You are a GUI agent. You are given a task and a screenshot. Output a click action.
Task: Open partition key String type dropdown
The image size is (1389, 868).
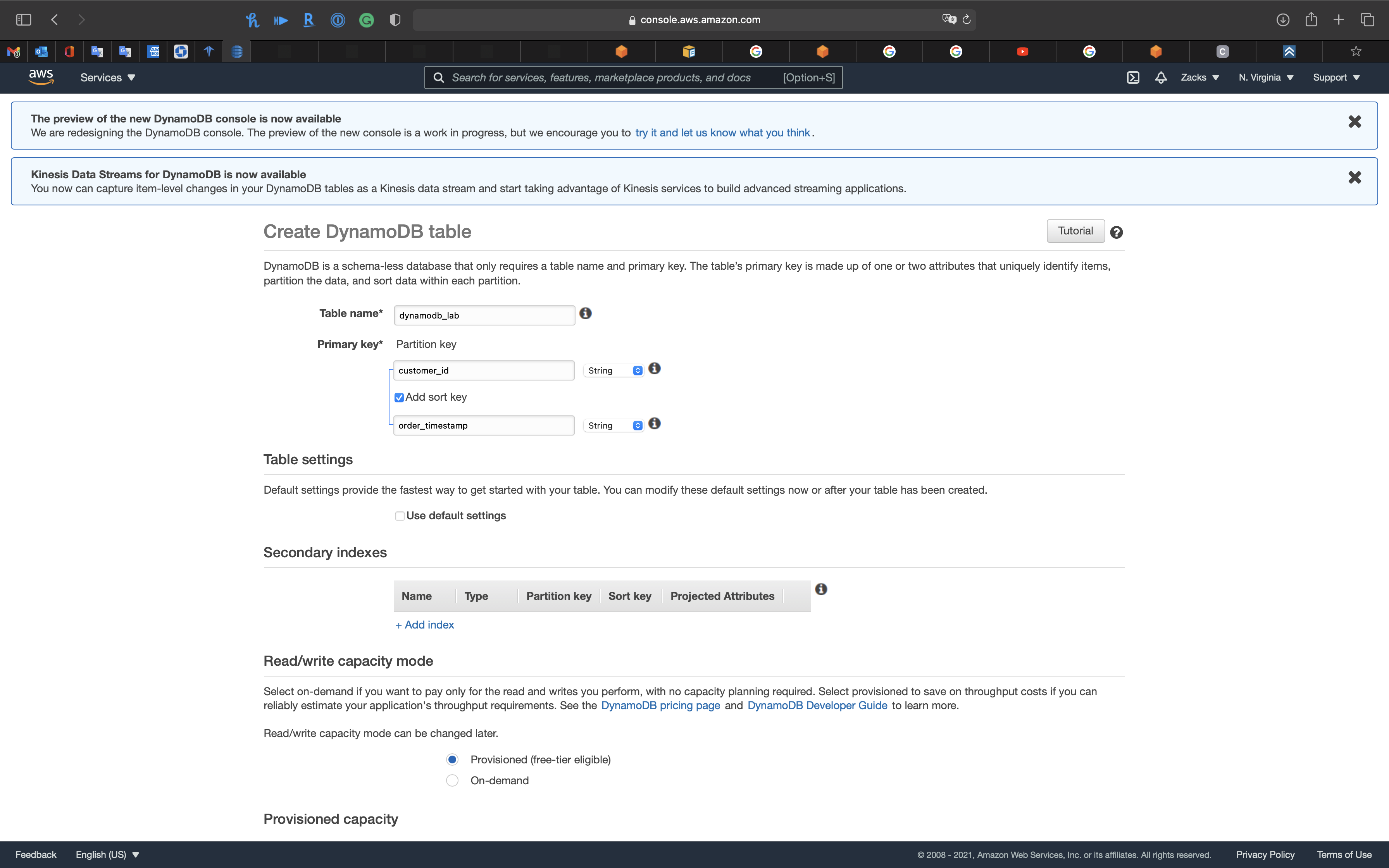pos(614,371)
